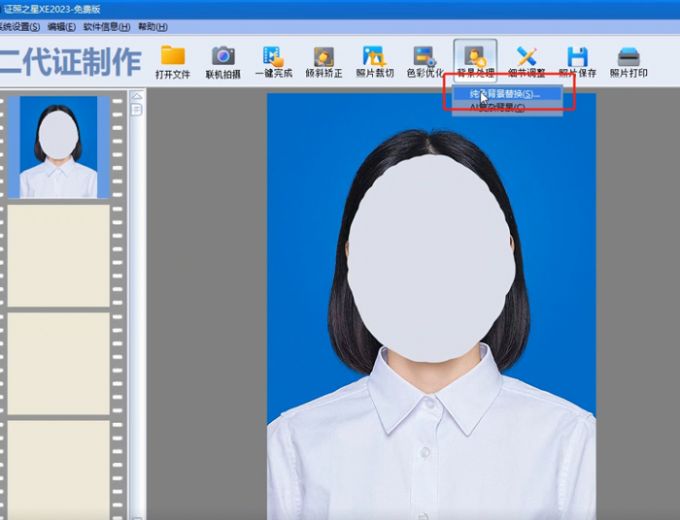Expand the 软件信息(I) menu
The width and height of the screenshot is (680, 520).
[x=106, y=27]
